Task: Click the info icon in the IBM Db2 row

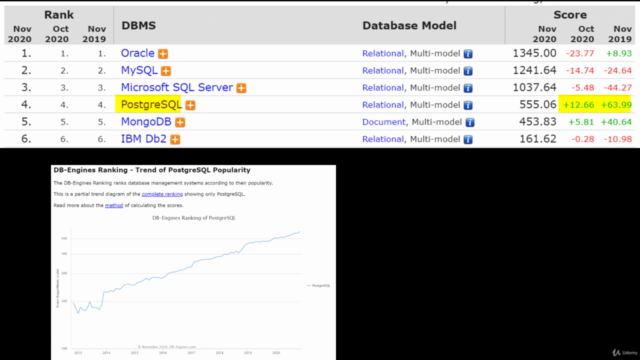Action: pyautogui.click(x=468, y=139)
